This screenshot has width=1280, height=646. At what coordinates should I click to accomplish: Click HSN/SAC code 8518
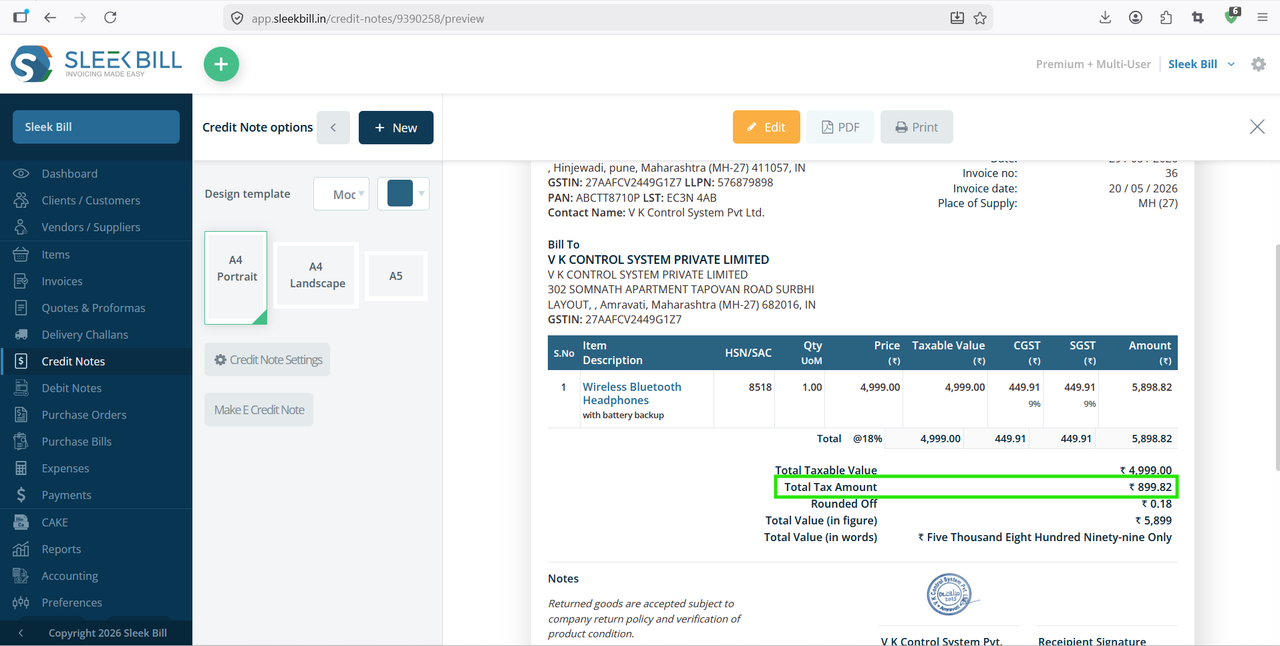(760, 387)
